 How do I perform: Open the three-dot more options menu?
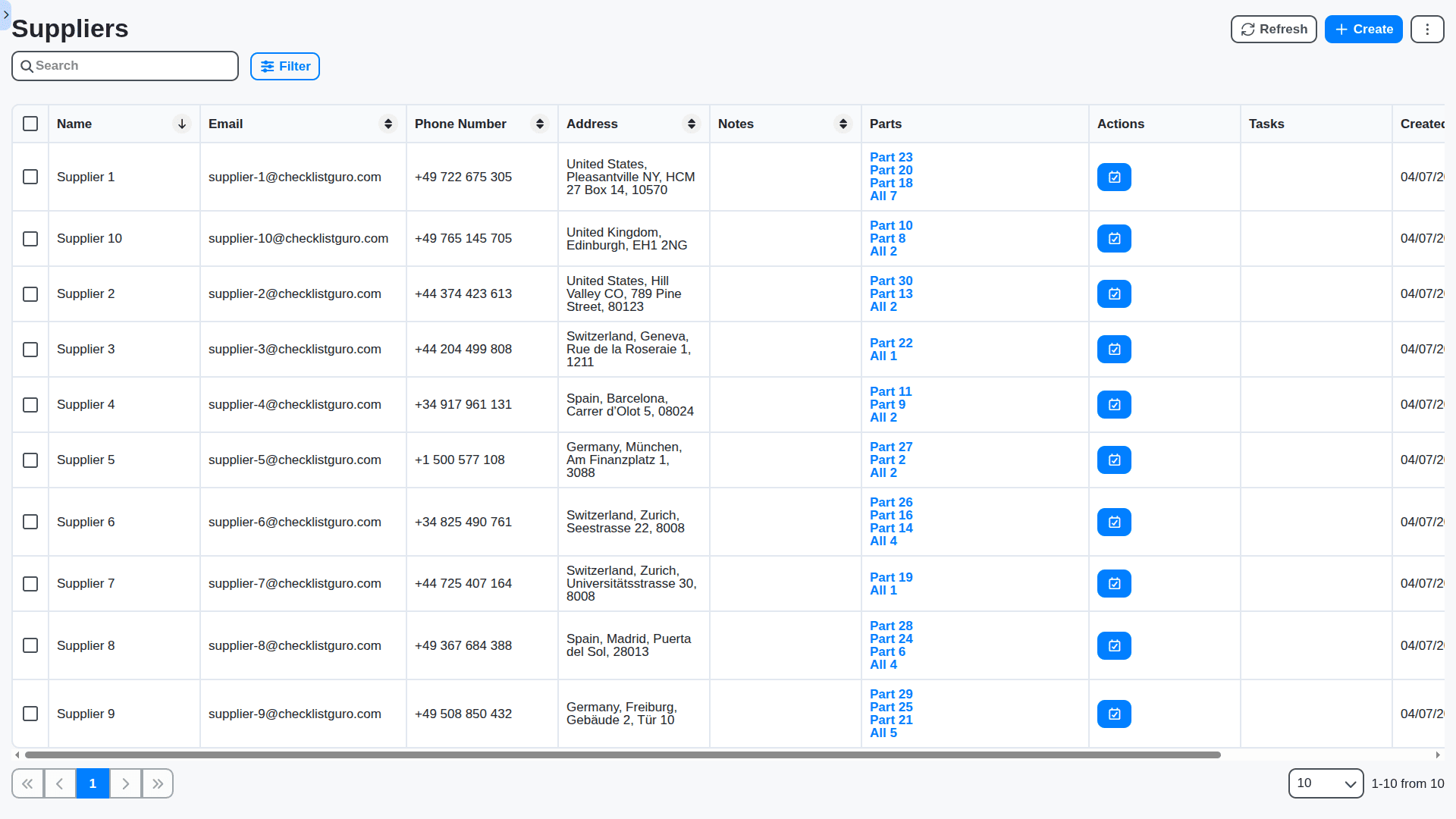pos(1426,29)
